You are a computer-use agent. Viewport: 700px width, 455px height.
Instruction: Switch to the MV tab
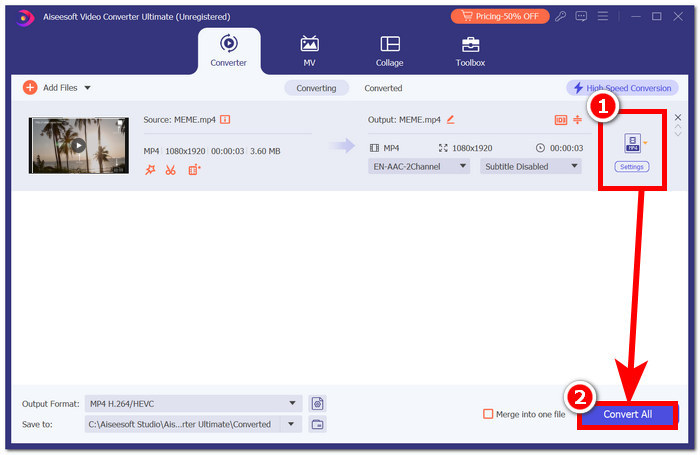[309, 51]
